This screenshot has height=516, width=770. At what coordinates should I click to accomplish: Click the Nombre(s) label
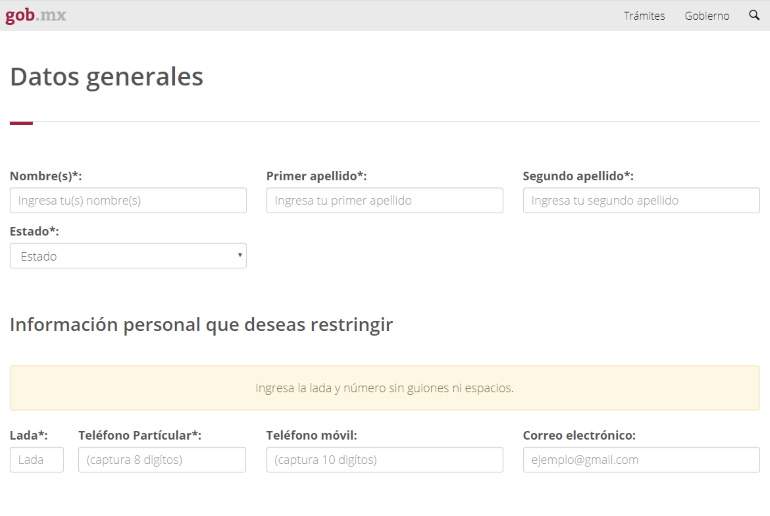point(46,176)
